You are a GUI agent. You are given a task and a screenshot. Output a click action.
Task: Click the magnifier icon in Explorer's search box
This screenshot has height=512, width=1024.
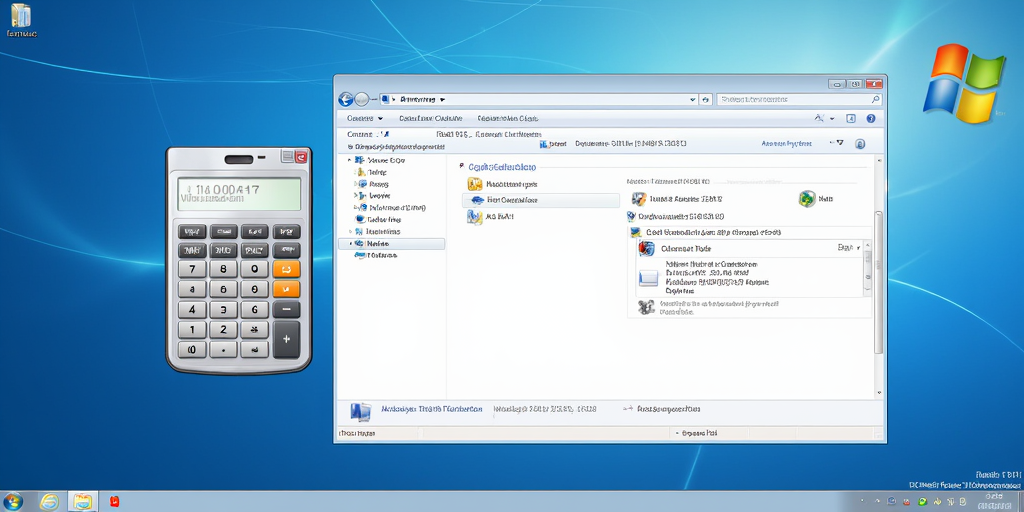tap(876, 99)
